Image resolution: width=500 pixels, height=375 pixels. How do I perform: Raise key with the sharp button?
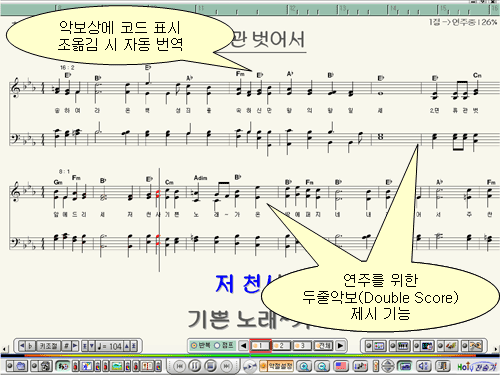[x=66, y=346]
